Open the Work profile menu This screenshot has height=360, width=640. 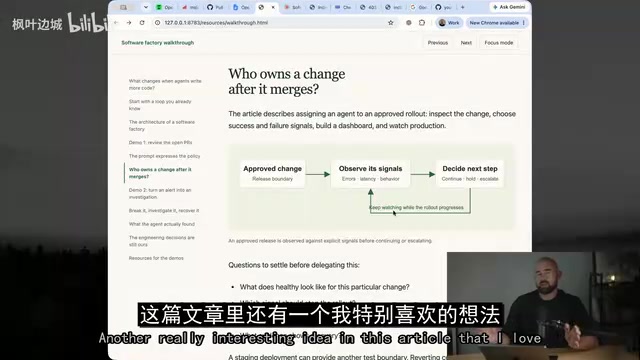click(x=449, y=23)
